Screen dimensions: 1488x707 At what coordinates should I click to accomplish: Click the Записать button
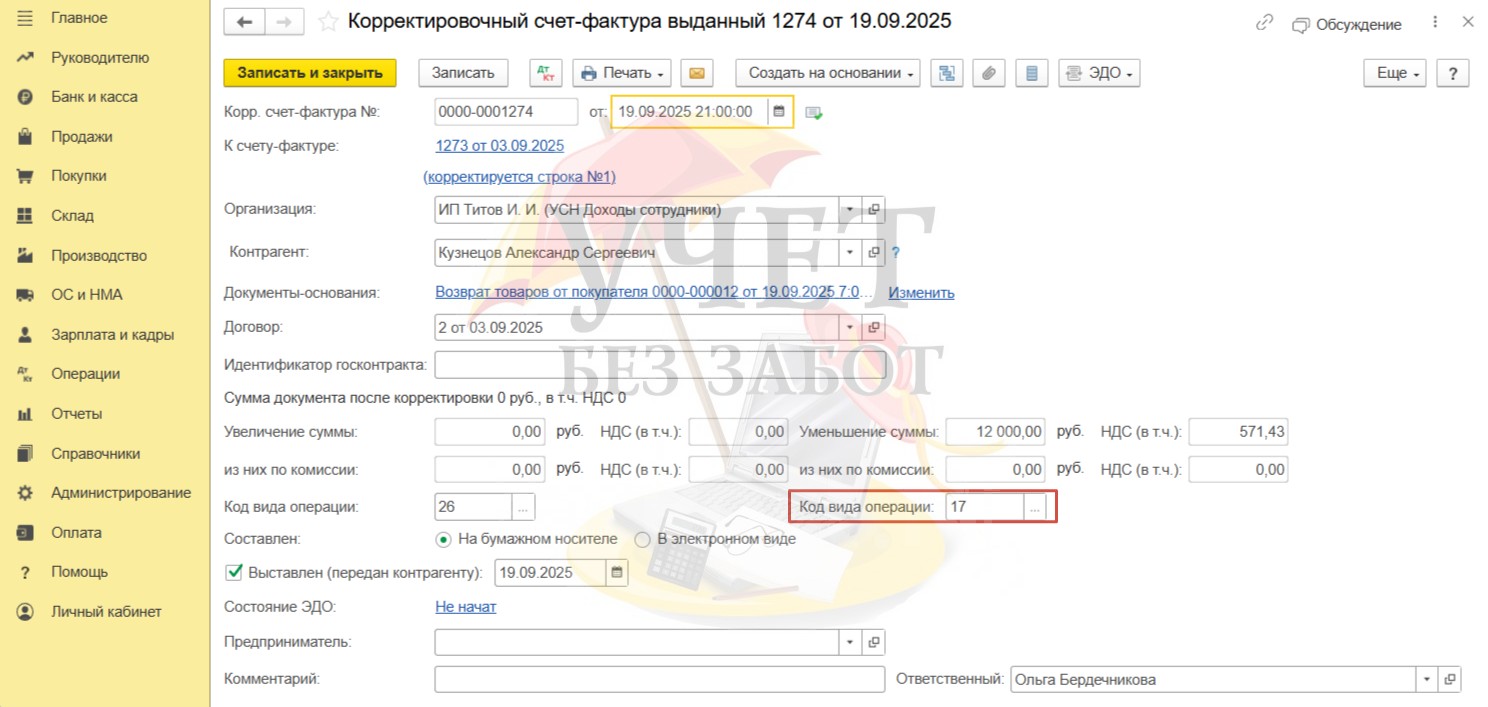pyautogui.click(x=463, y=73)
